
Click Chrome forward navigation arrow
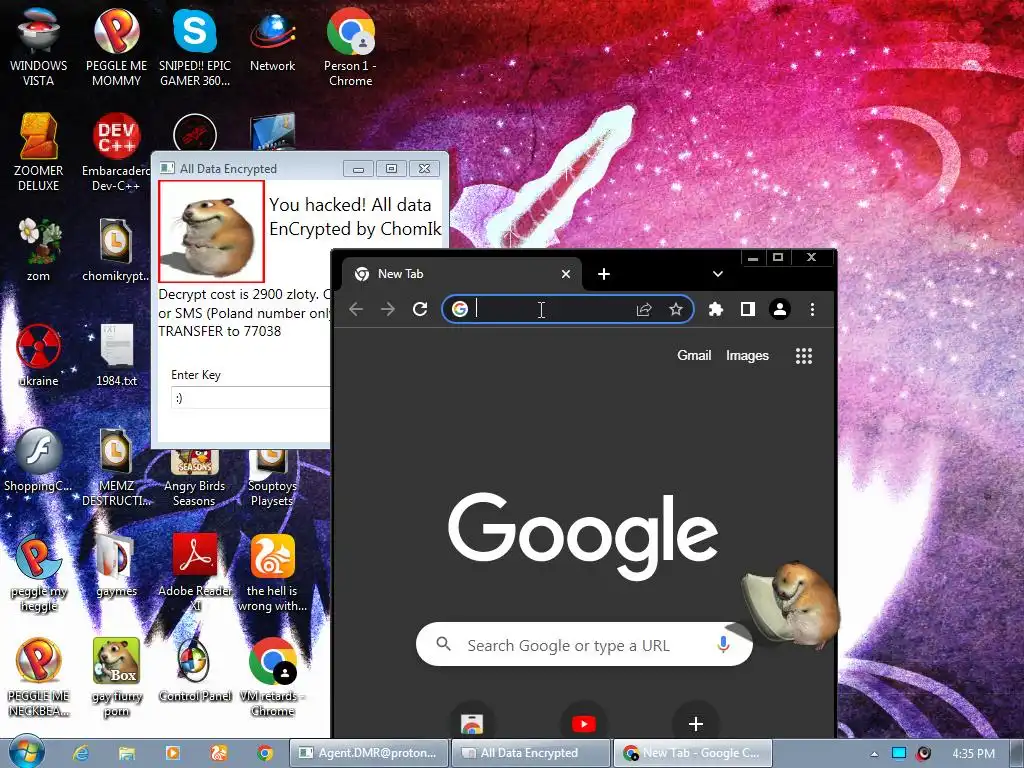pos(388,309)
